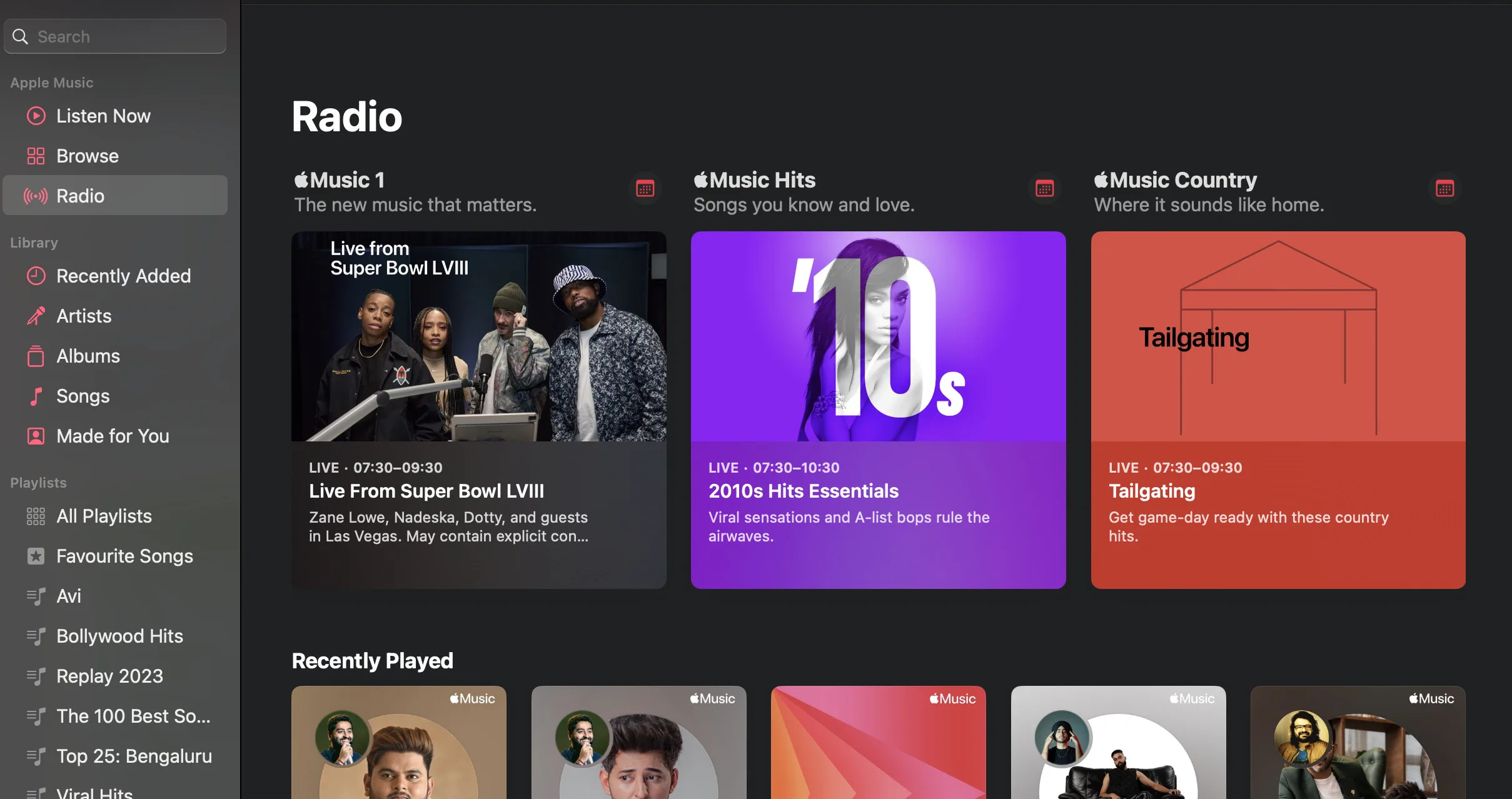1512x799 pixels.
Task: Open Music 1 schedule calendar icon
Action: 645,188
